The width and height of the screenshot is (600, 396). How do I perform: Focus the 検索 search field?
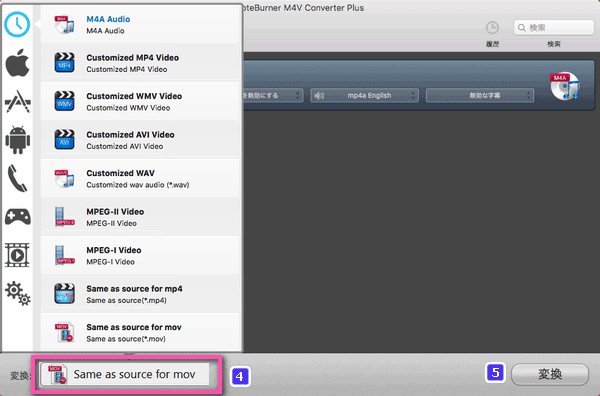(554, 28)
